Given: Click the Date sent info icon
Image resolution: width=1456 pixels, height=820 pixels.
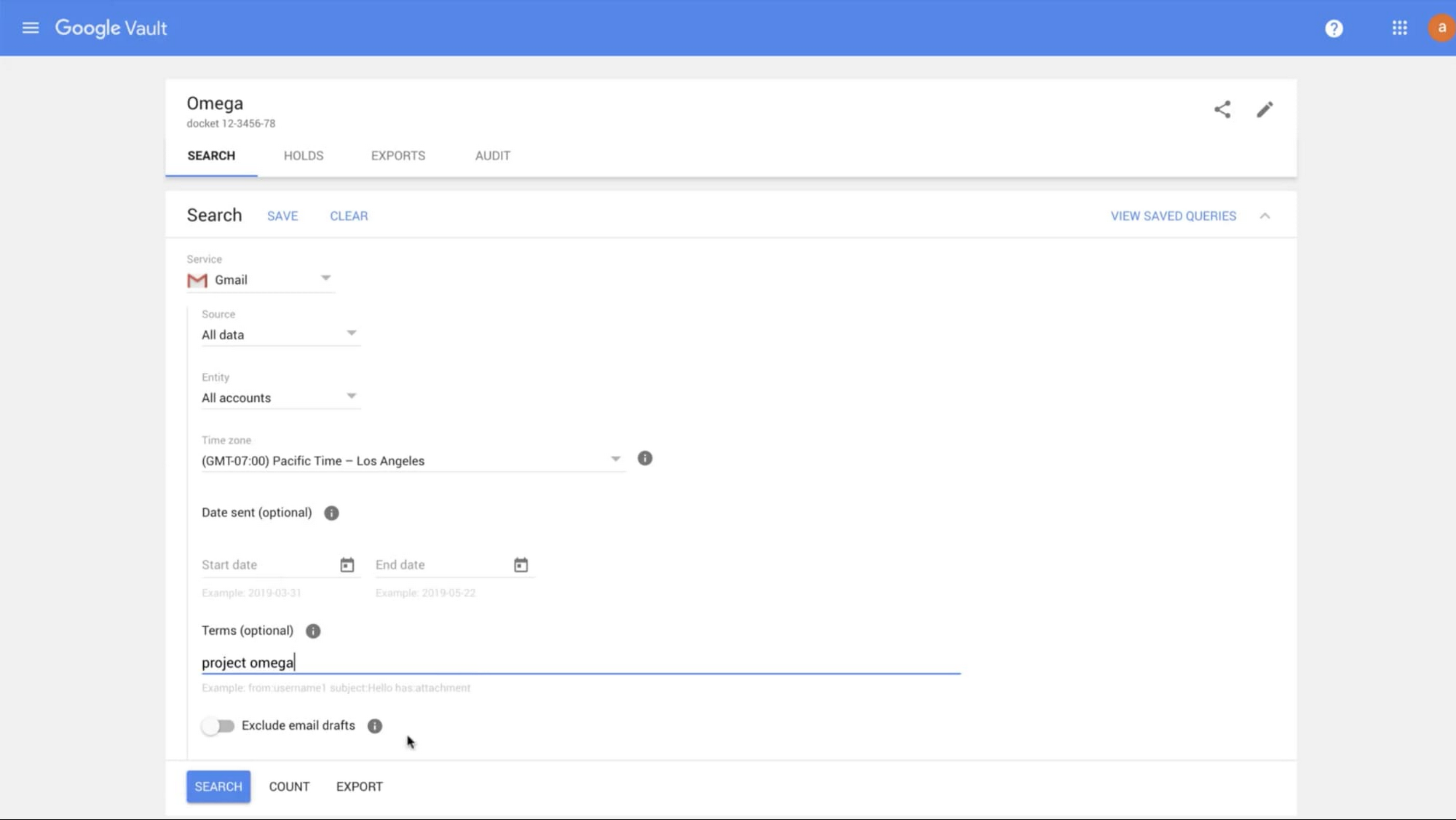Looking at the screenshot, I should click(x=331, y=512).
